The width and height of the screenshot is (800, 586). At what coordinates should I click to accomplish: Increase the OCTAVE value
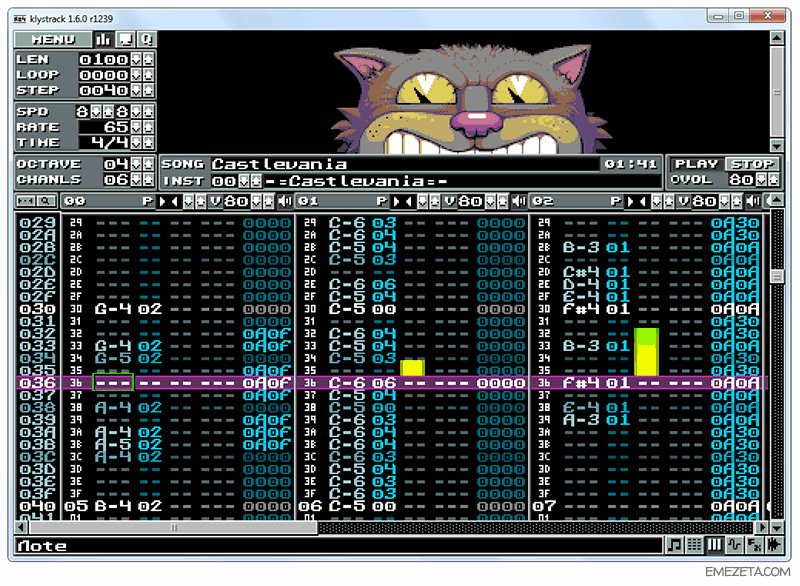(148, 164)
